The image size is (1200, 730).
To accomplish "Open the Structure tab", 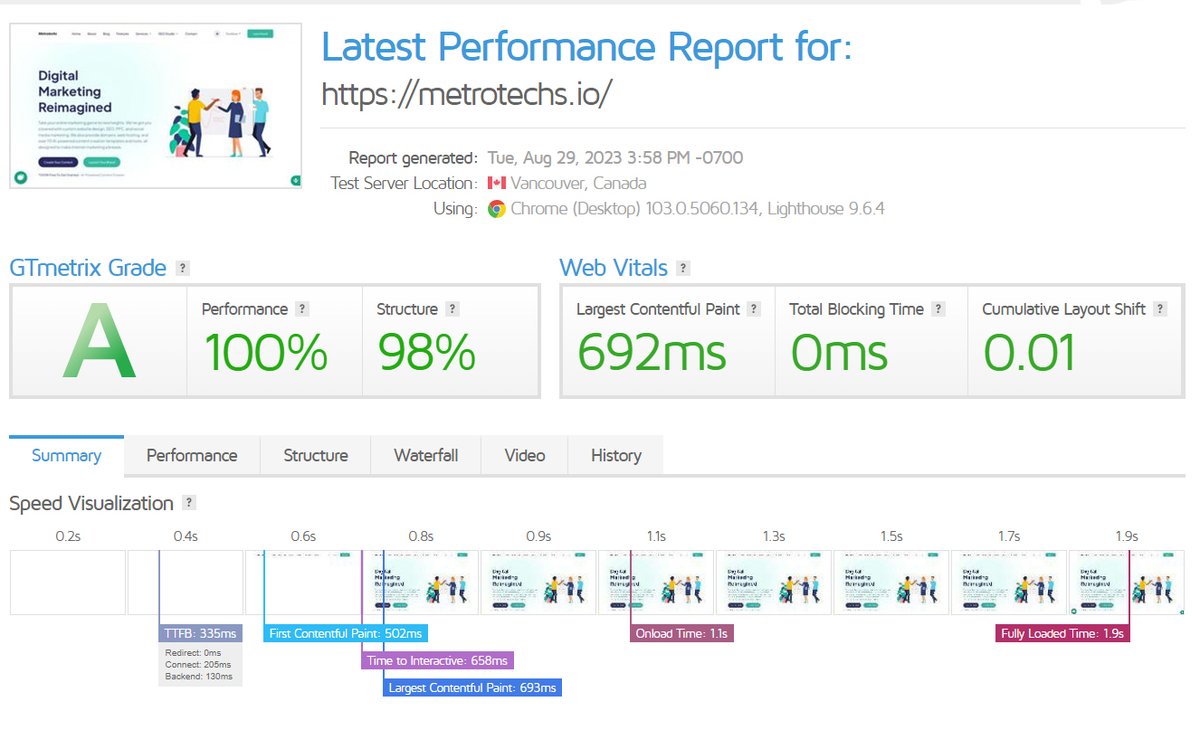I will [x=315, y=455].
